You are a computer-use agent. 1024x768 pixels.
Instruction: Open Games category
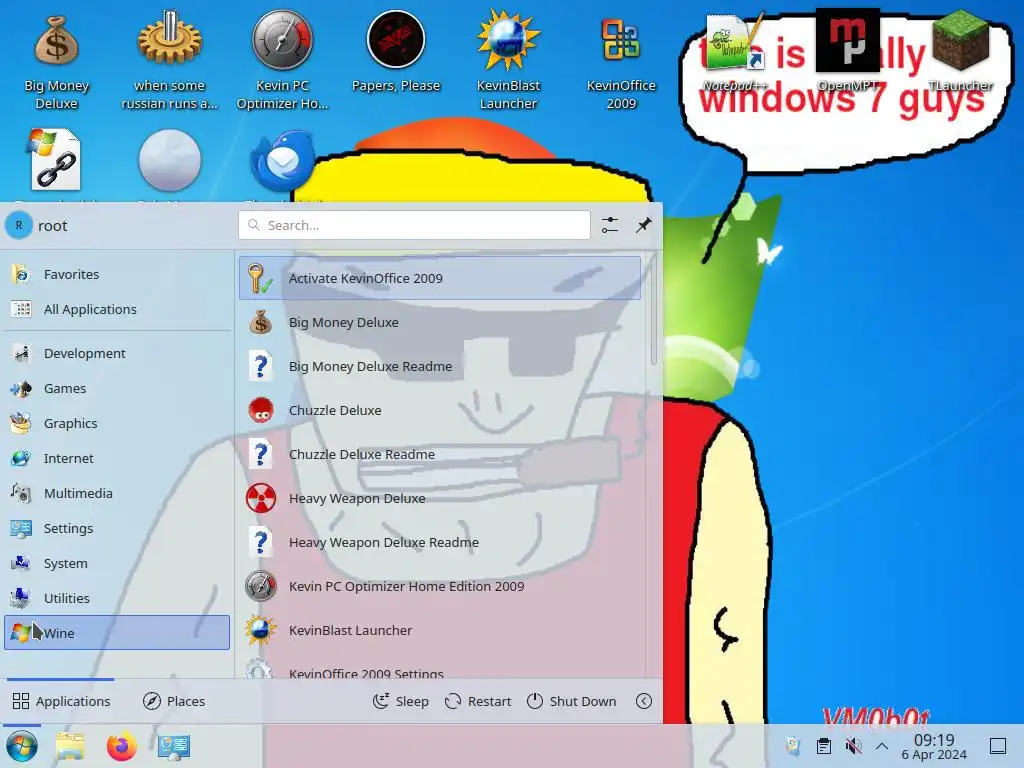click(x=118, y=389)
